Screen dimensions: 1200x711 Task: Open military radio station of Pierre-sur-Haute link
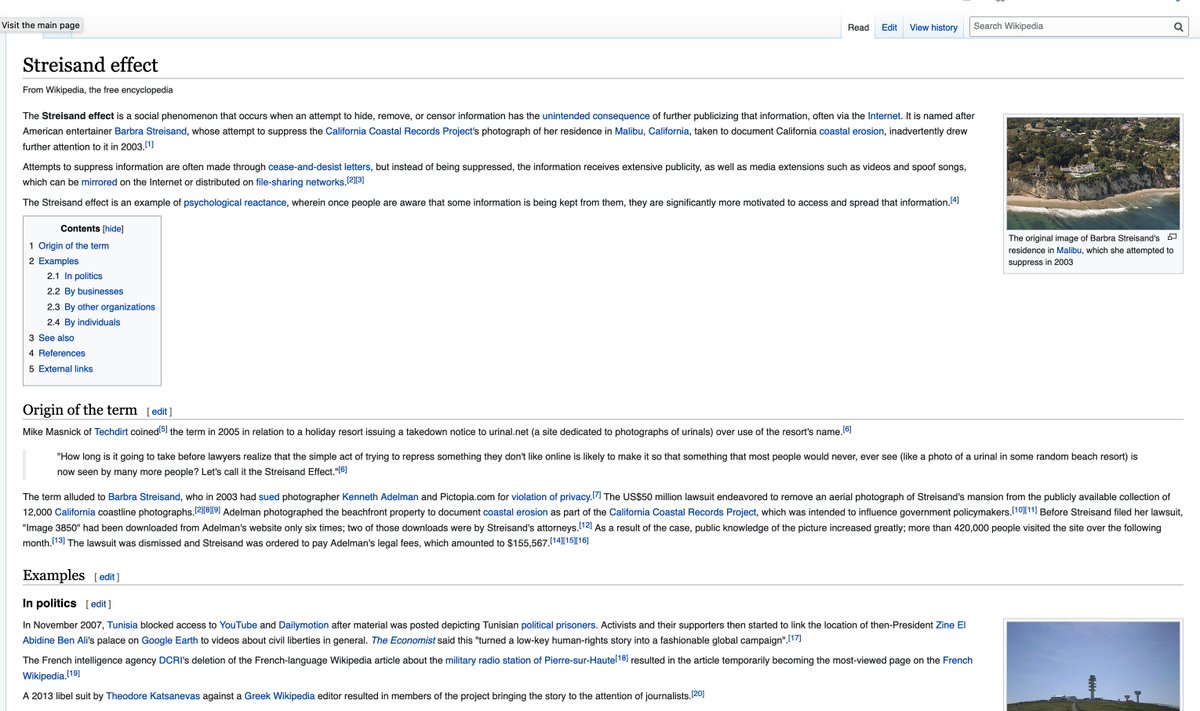(x=530, y=661)
